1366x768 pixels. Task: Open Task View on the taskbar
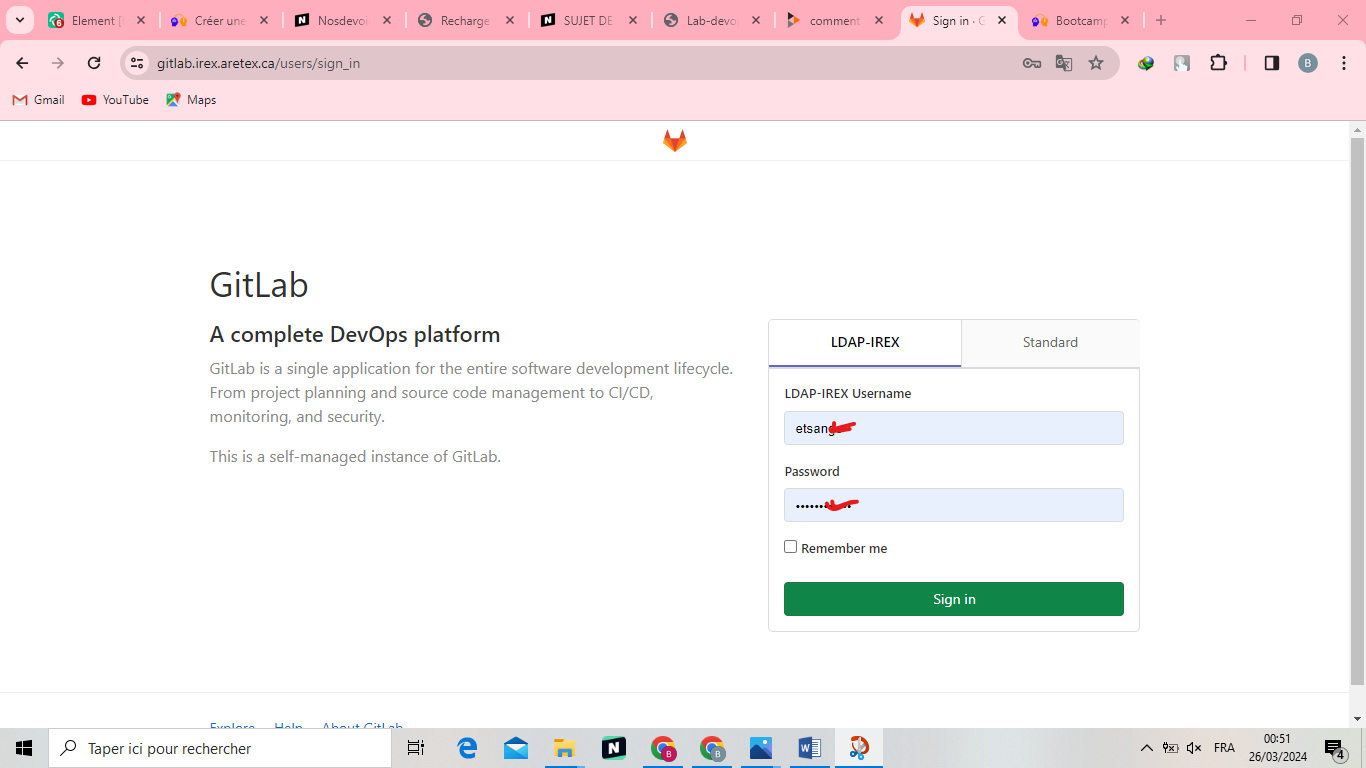point(416,748)
